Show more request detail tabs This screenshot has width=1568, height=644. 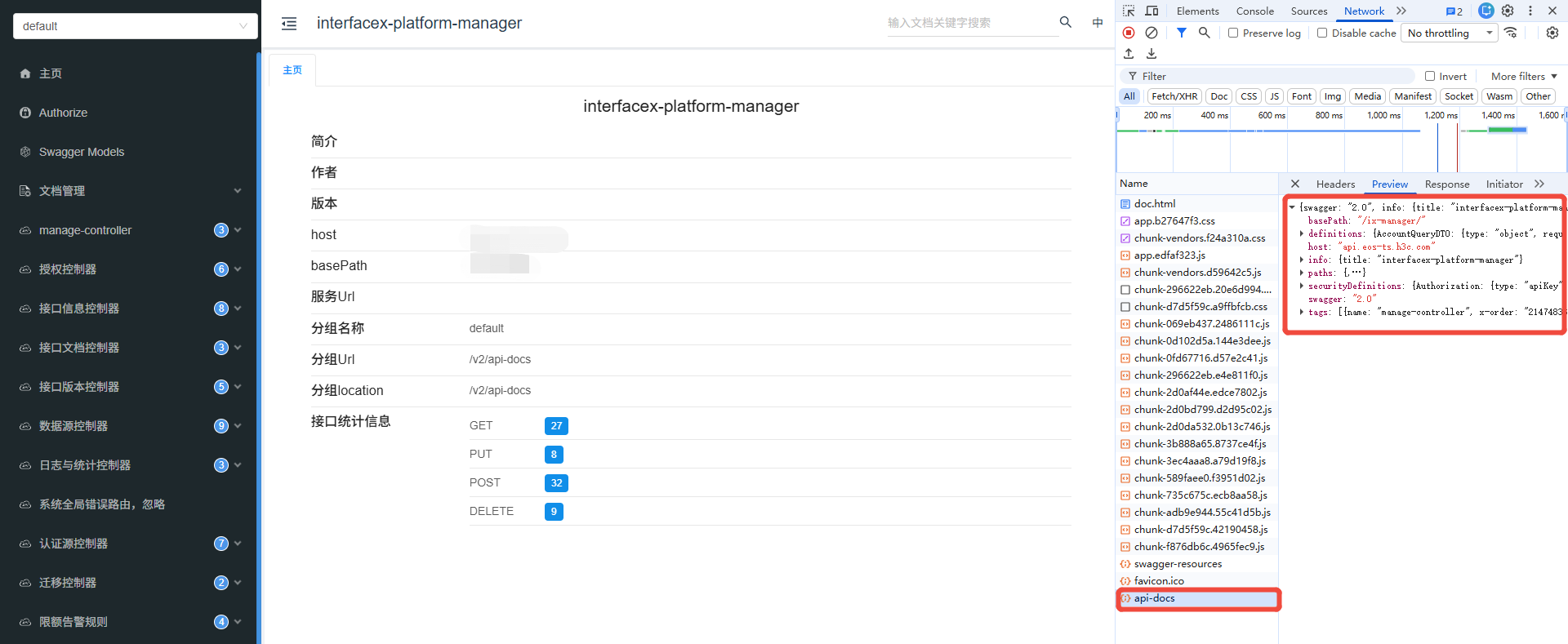(x=1539, y=184)
